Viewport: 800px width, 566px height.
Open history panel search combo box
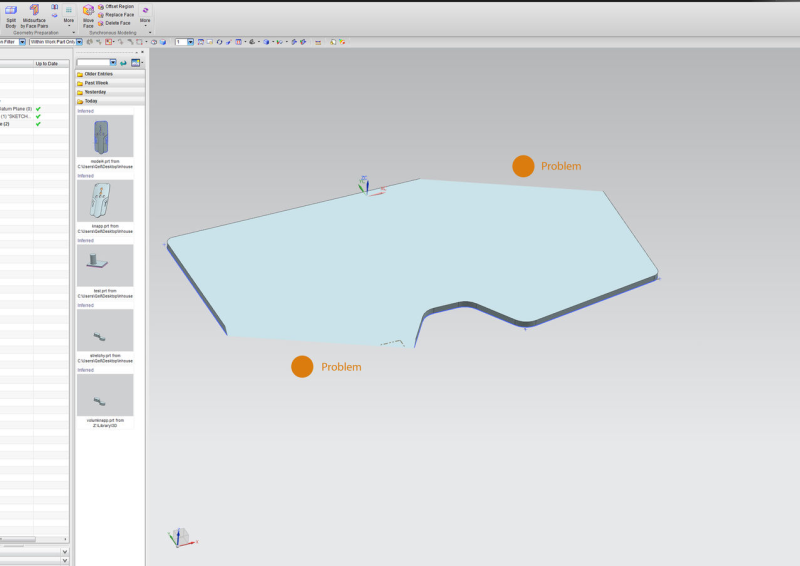(96, 62)
